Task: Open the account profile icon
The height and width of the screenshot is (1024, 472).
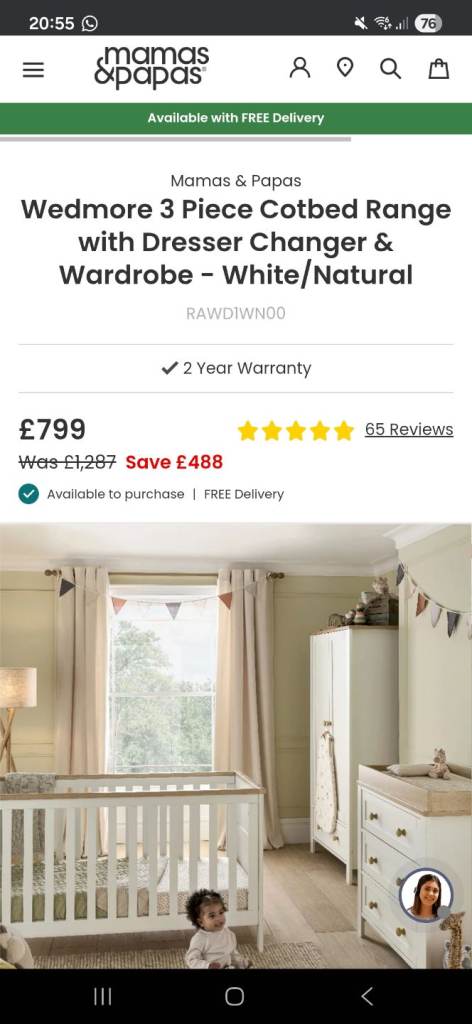Action: (300, 68)
